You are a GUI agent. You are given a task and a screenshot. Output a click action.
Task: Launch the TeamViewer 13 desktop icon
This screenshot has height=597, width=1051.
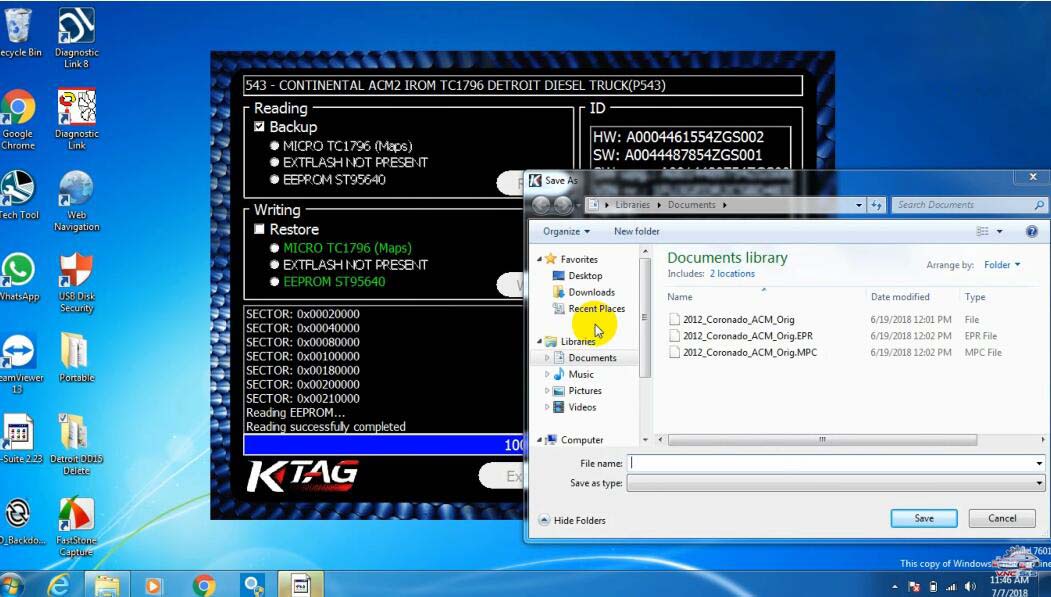click(20, 364)
